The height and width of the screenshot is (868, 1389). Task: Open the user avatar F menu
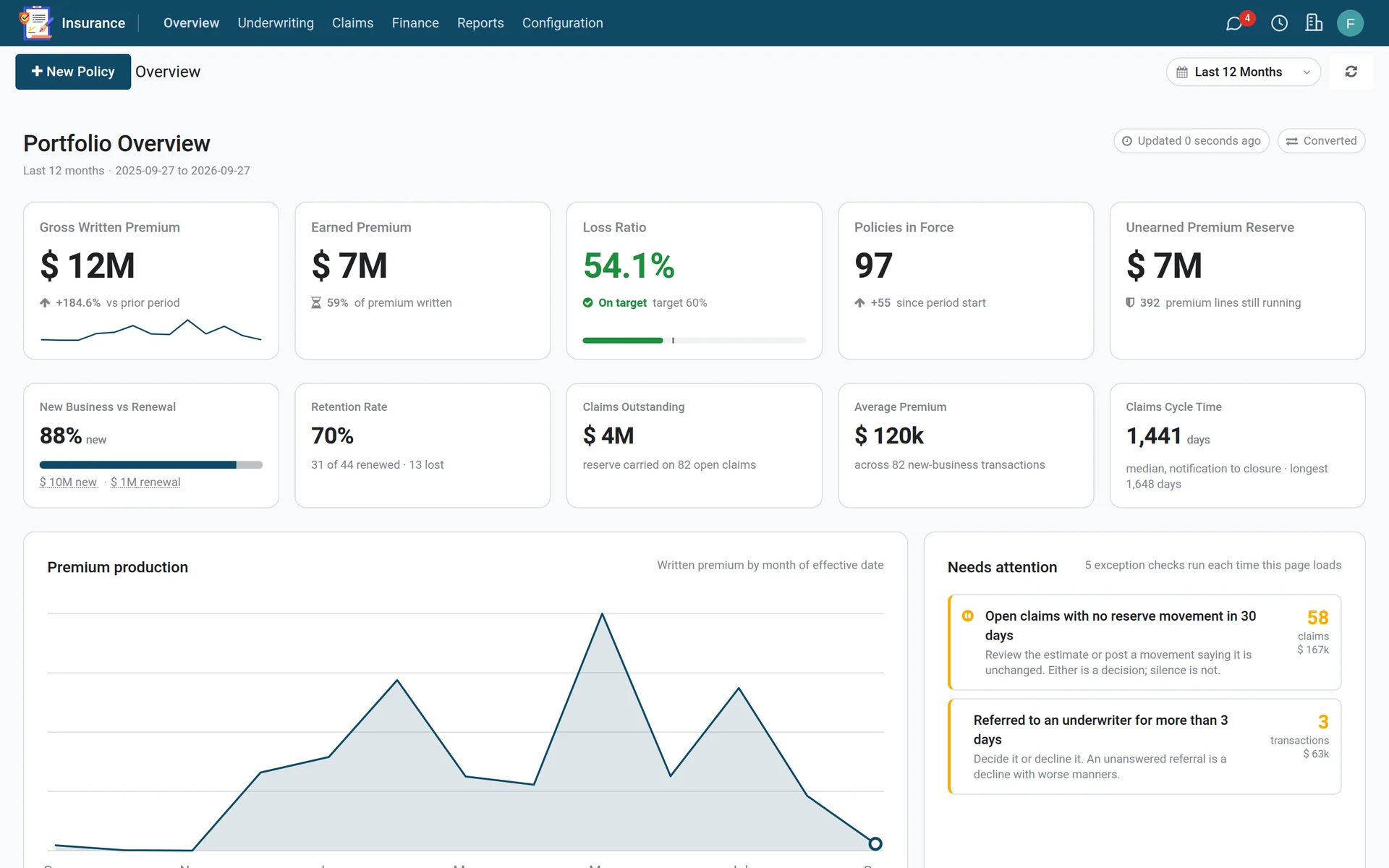1350,23
